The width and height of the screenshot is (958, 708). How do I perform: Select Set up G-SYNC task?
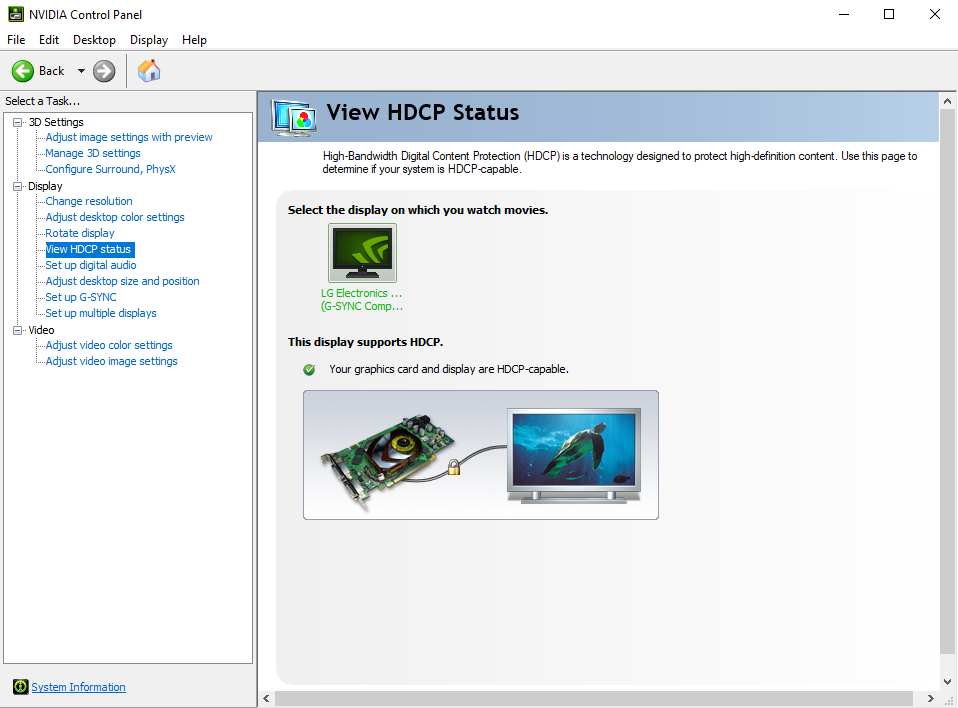click(81, 297)
